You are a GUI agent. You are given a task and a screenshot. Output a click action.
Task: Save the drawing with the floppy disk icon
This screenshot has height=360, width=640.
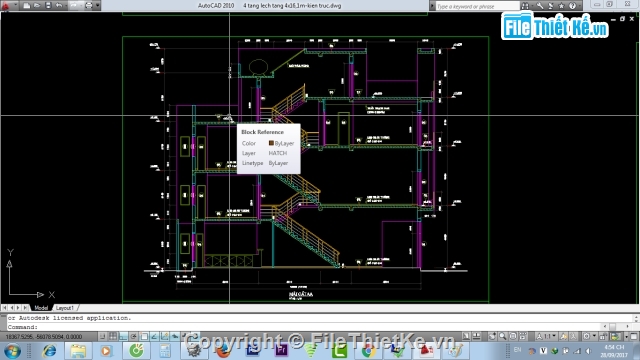pos(48,5)
